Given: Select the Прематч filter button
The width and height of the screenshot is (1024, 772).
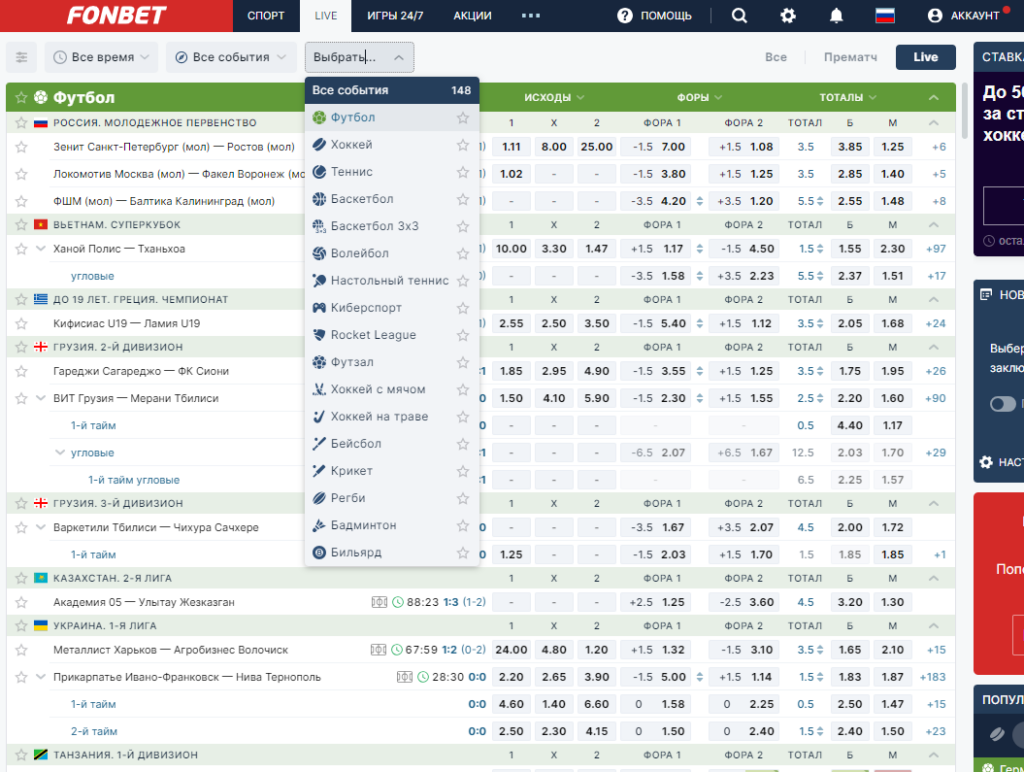Looking at the screenshot, I should coord(850,57).
